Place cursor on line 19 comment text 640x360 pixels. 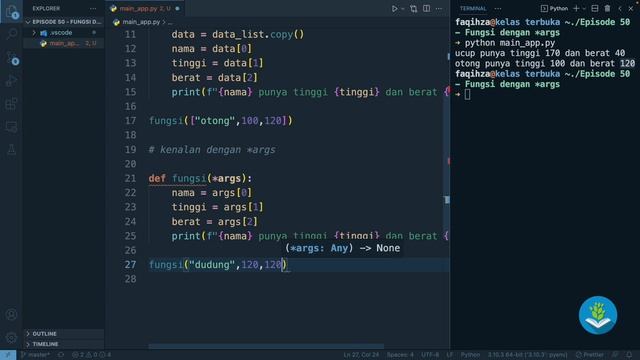212,150
